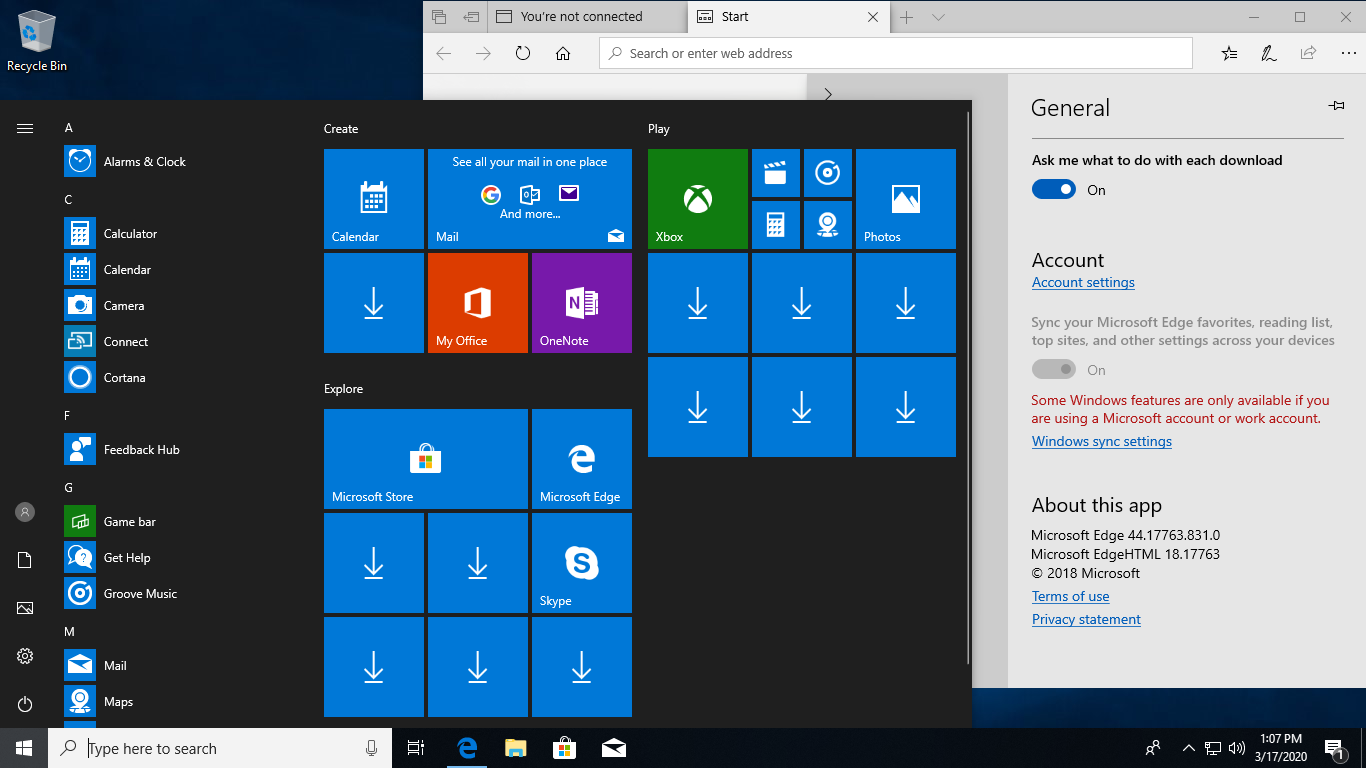Click the Start menu scrollbar
1366x768 pixels.
(x=968, y=388)
